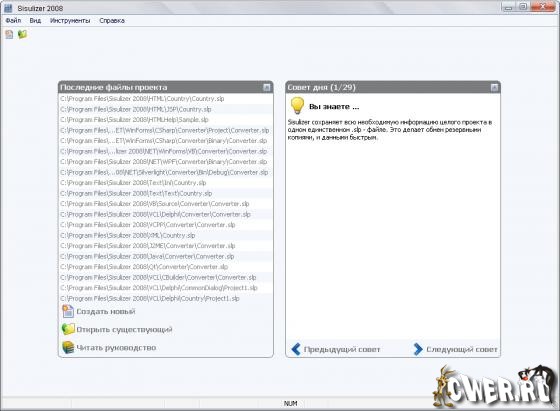Viewport: 560px width, 411px height.
Task: Click the right arrow icon for next tip
Action: point(418,349)
